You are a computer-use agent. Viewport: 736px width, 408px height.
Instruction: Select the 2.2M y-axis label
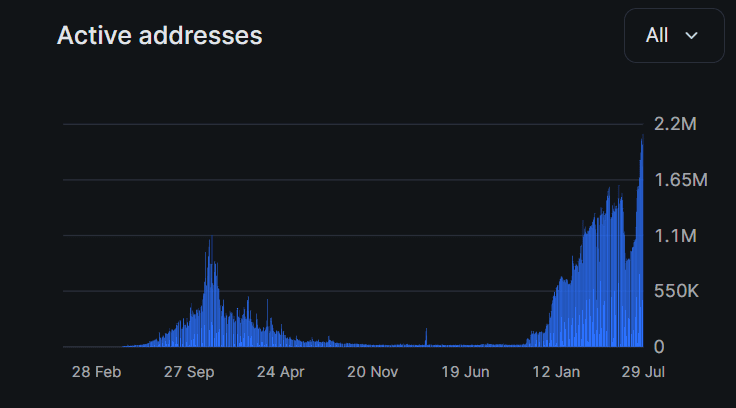675,124
